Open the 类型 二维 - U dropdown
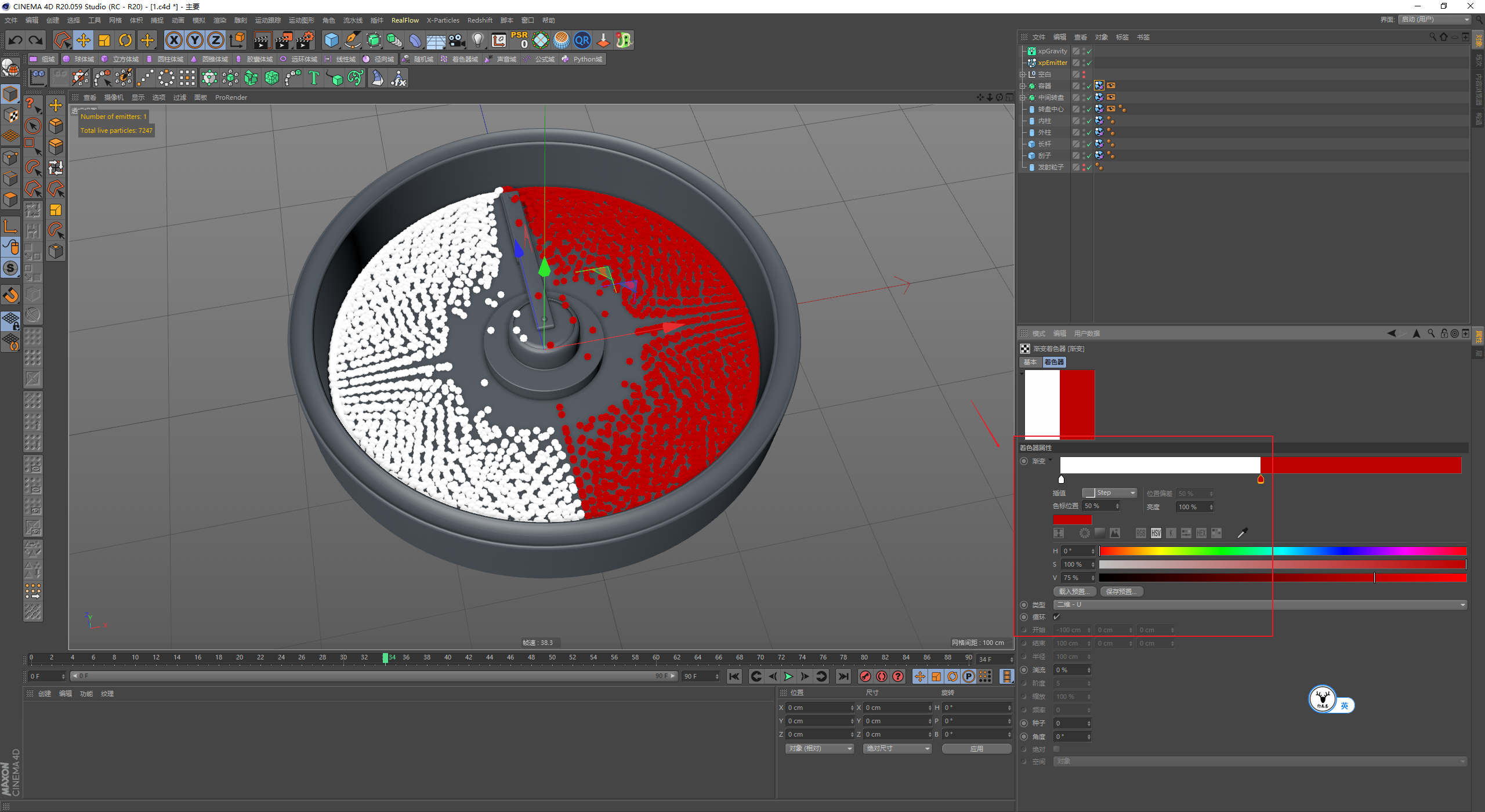 pyautogui.click(x=1260, y=604)
